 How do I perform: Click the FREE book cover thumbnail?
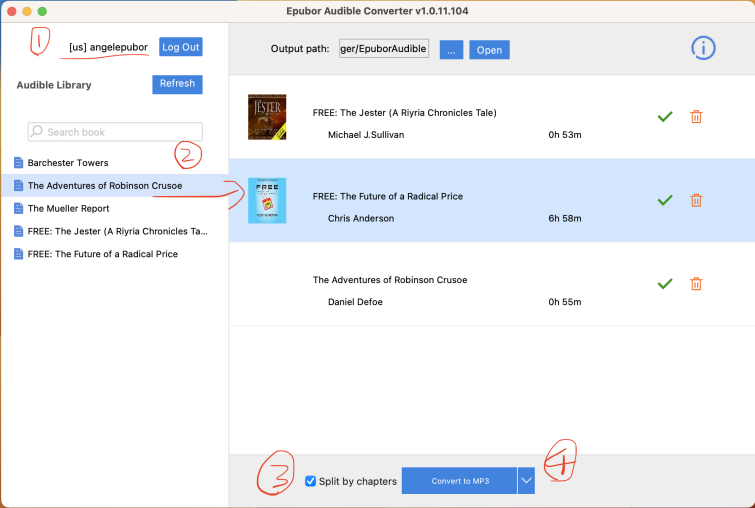click(x=267, y=200)
